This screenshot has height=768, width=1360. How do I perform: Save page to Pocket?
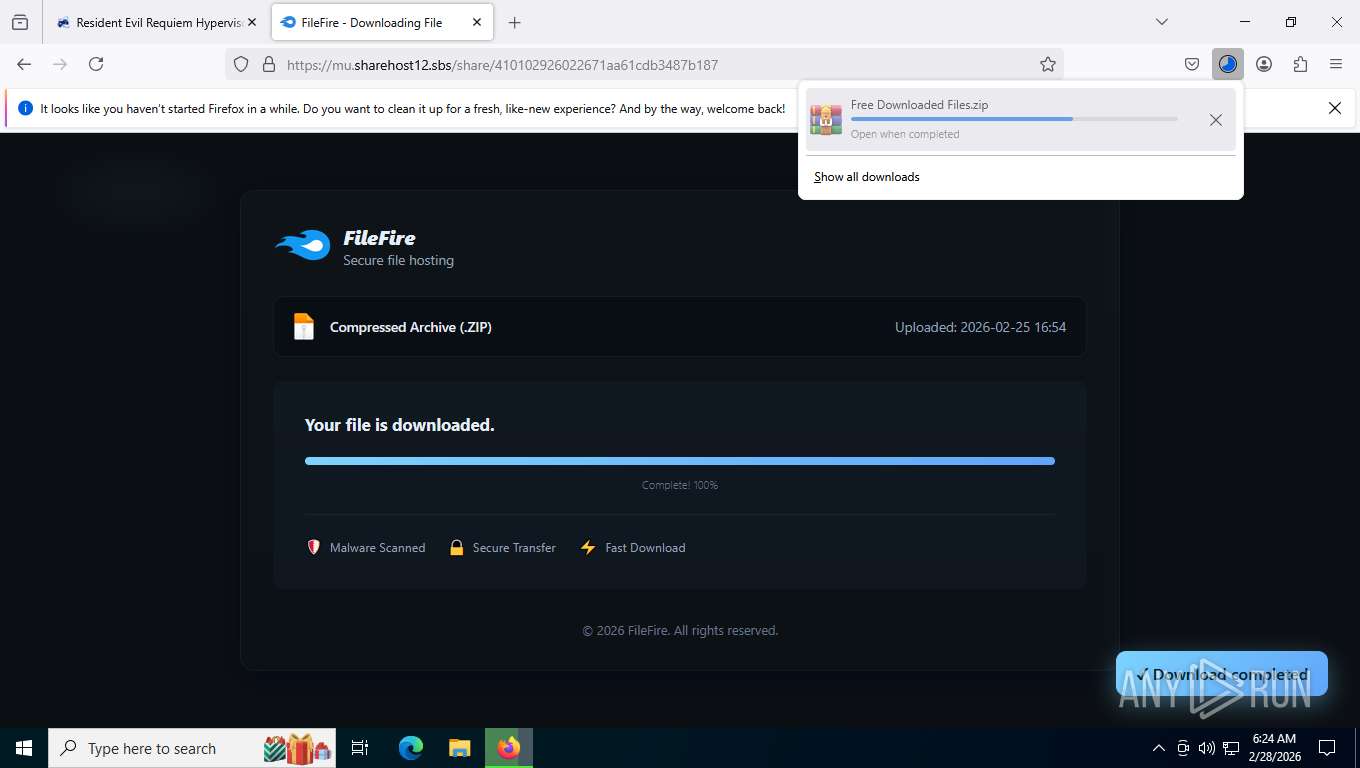tap(1192, 64)
